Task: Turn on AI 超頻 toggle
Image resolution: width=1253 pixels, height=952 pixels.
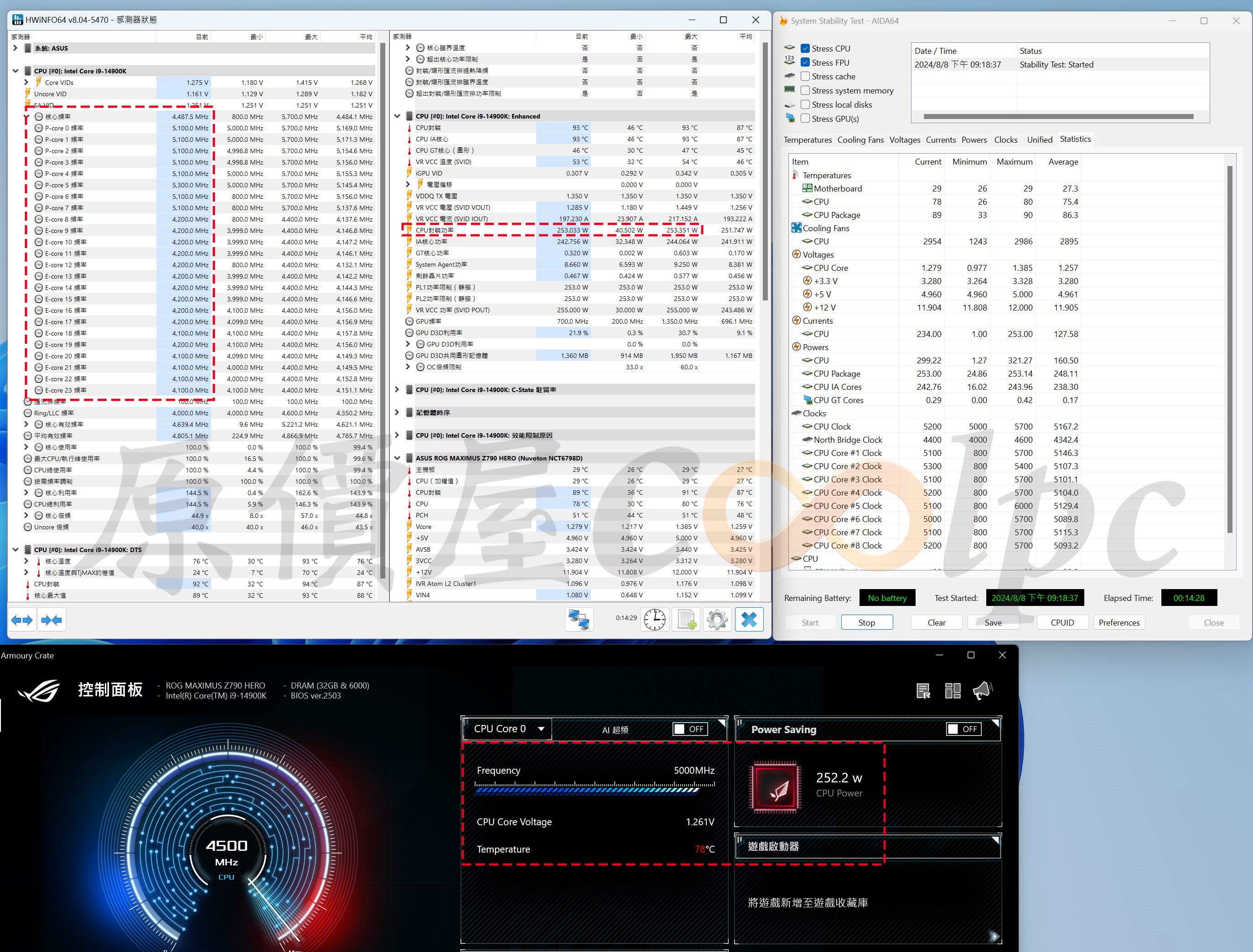Action: [690, 730]
